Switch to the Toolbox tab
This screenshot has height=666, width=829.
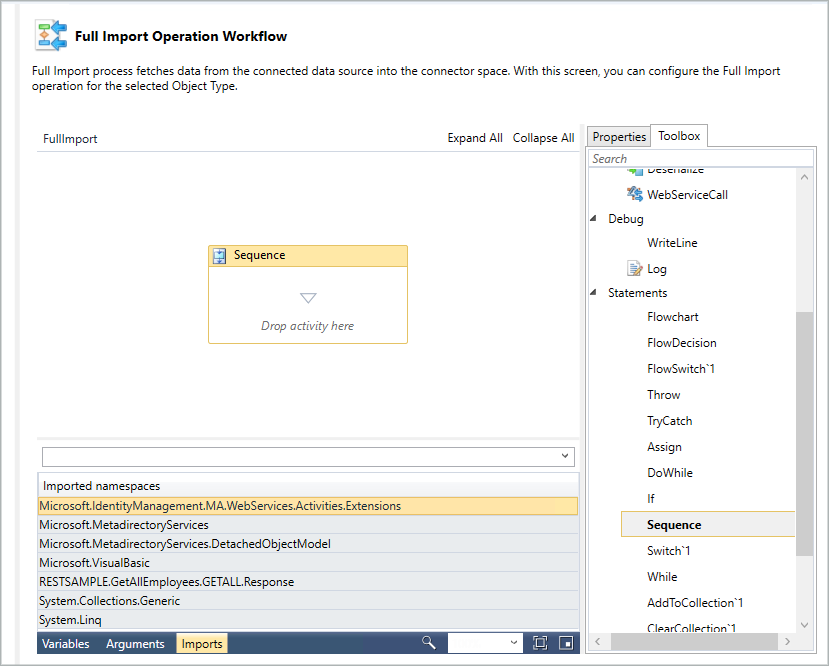[679, 136]
